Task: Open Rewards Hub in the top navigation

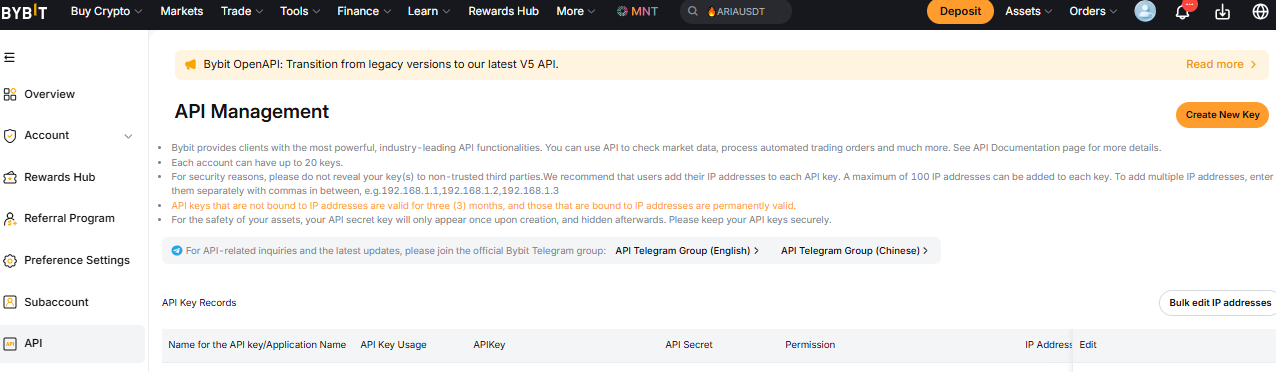Action: pyautogui.click(x=503, y=12)
